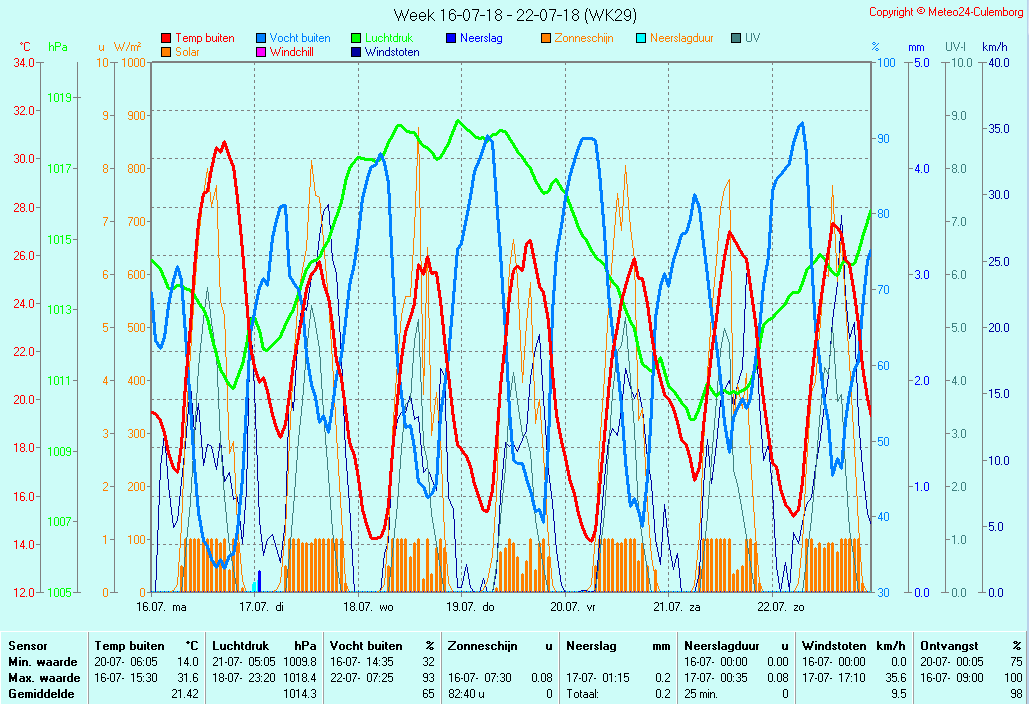Viewport: 1029px width, 704px height.
Task: Click the orange Zonneschijn legend swatch
Action: pyautogui.click(x=546, y=39)
